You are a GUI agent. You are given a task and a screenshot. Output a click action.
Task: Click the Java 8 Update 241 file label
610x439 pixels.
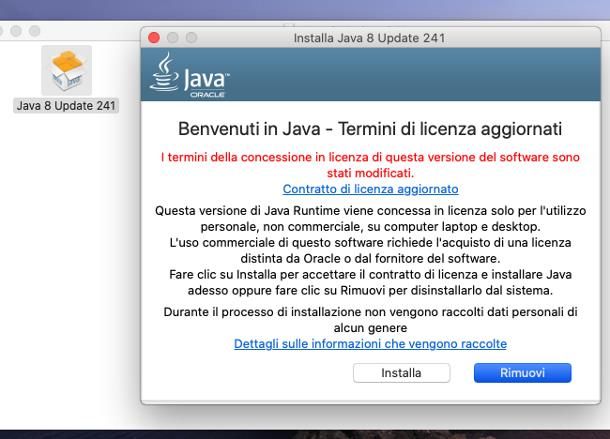click(x=66, y=106)
